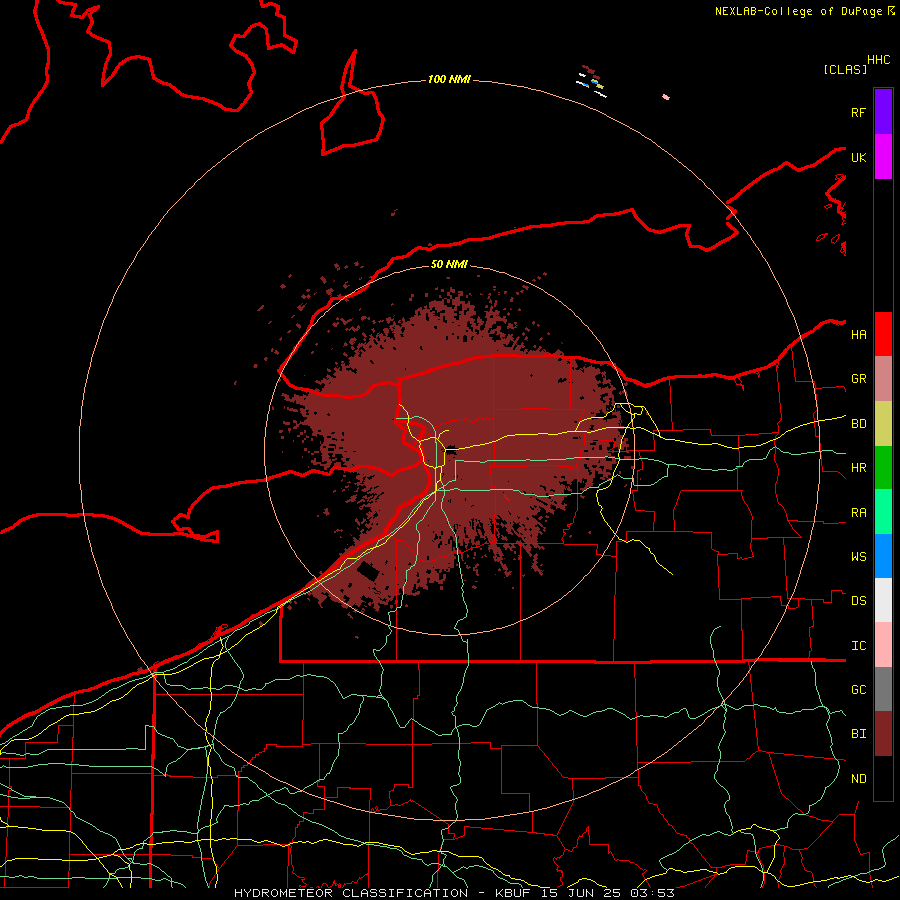Screen dimensions: 900x900
Task: Click the black rectangular gap in the echoes
Action: [368, 571]
